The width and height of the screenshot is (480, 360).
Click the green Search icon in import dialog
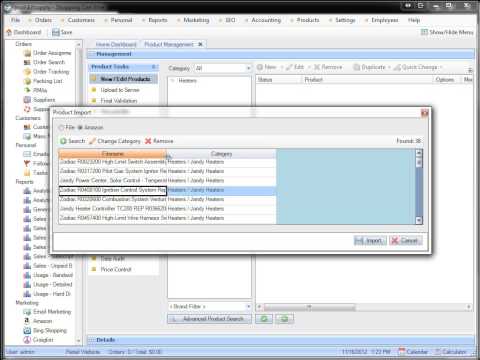[63, 141]
